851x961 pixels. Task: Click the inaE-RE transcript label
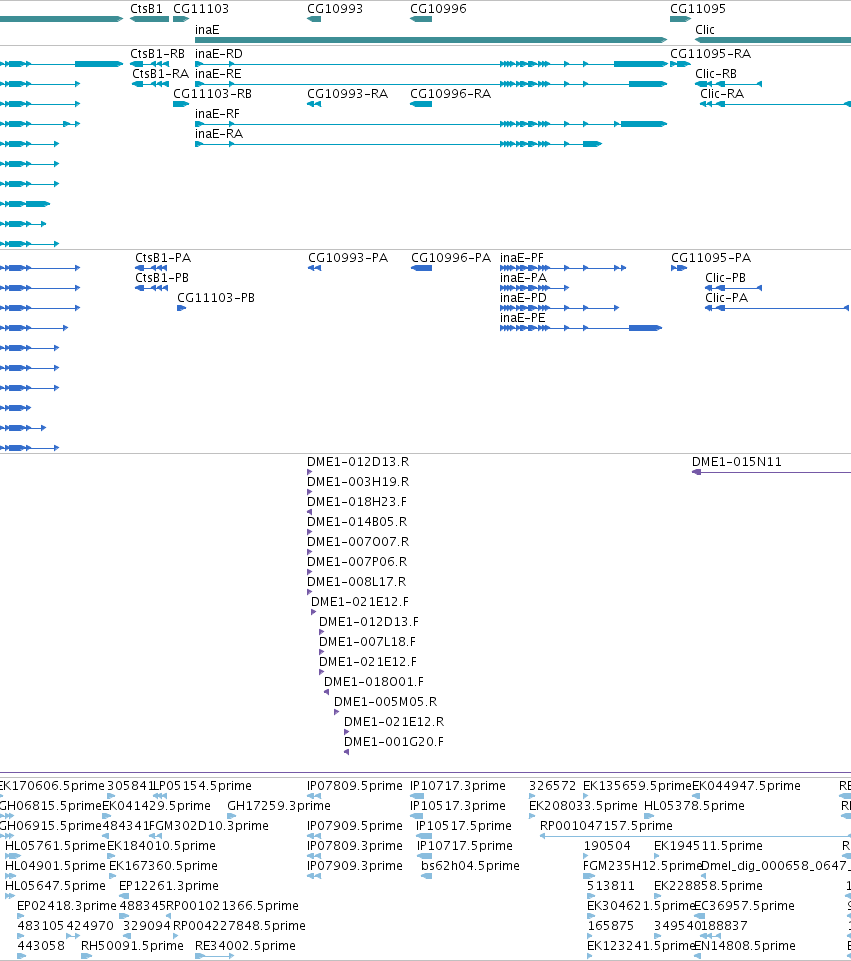tap(218, 74)
